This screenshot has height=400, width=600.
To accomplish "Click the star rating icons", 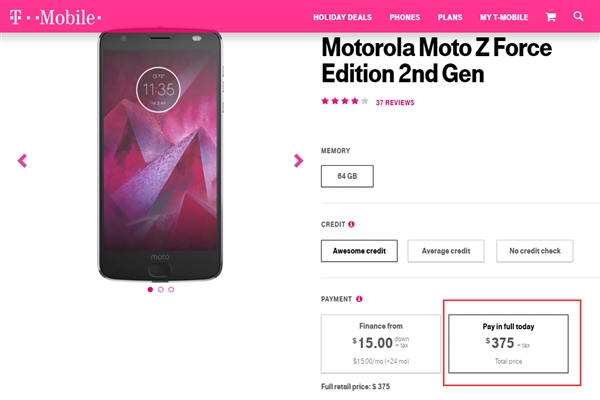I will click(344, 101).
